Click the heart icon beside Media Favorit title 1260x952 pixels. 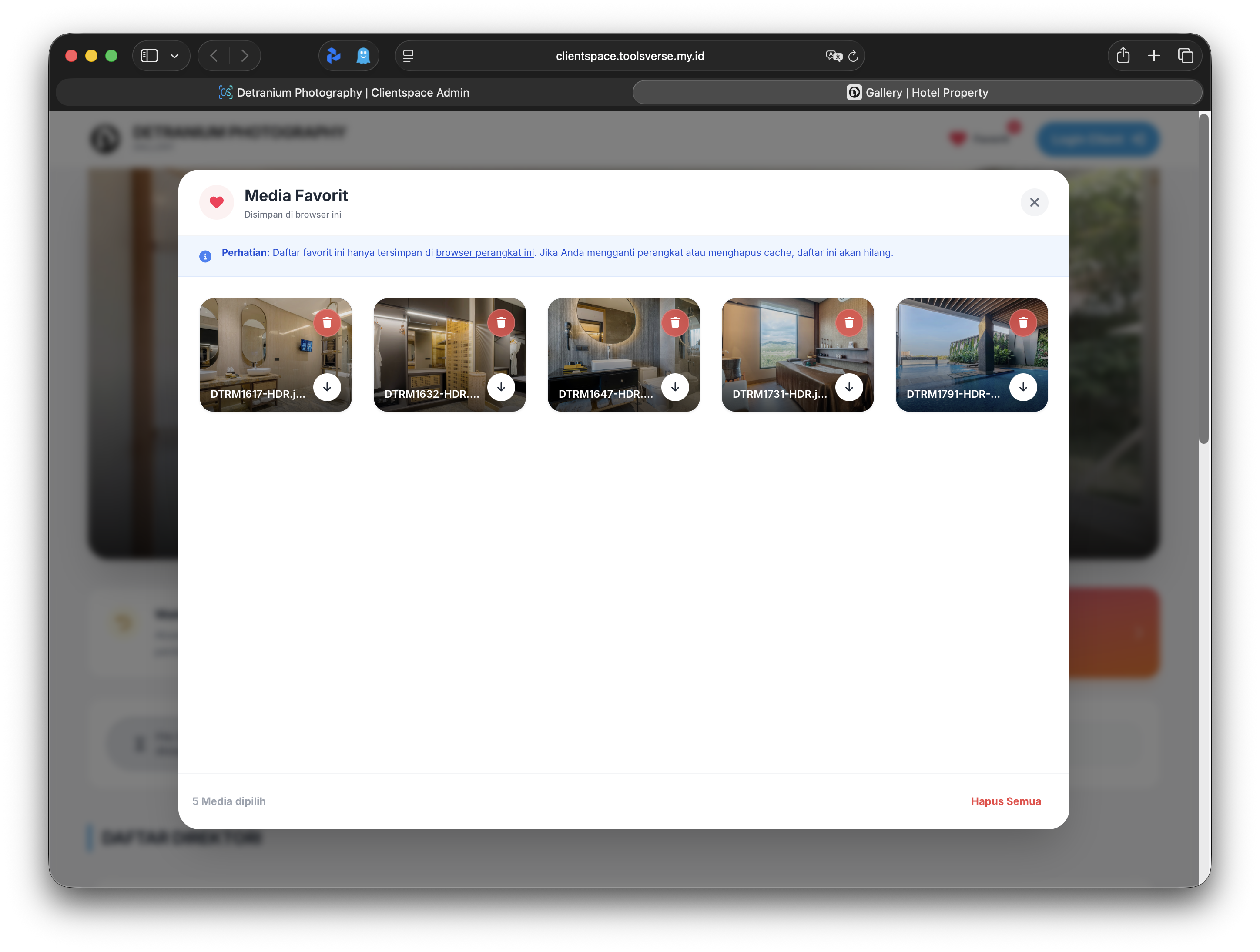click(217, 202)
